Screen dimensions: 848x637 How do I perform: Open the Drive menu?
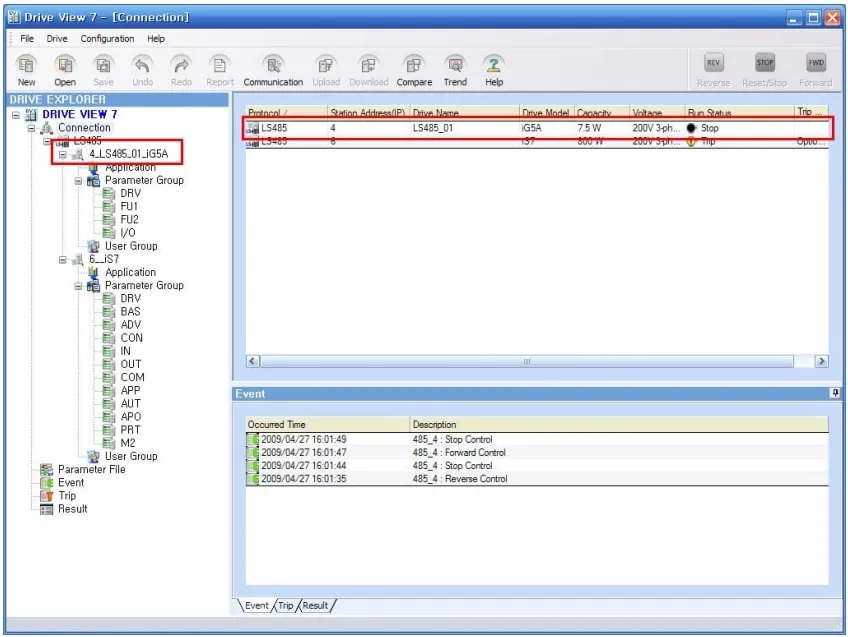pyautogui.click(x=57, y=39)
